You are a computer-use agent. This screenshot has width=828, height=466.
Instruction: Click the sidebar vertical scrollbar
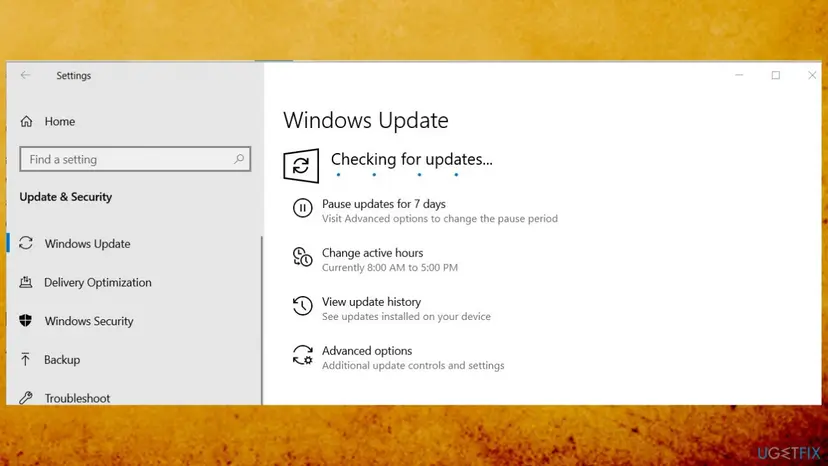point(262,321)
